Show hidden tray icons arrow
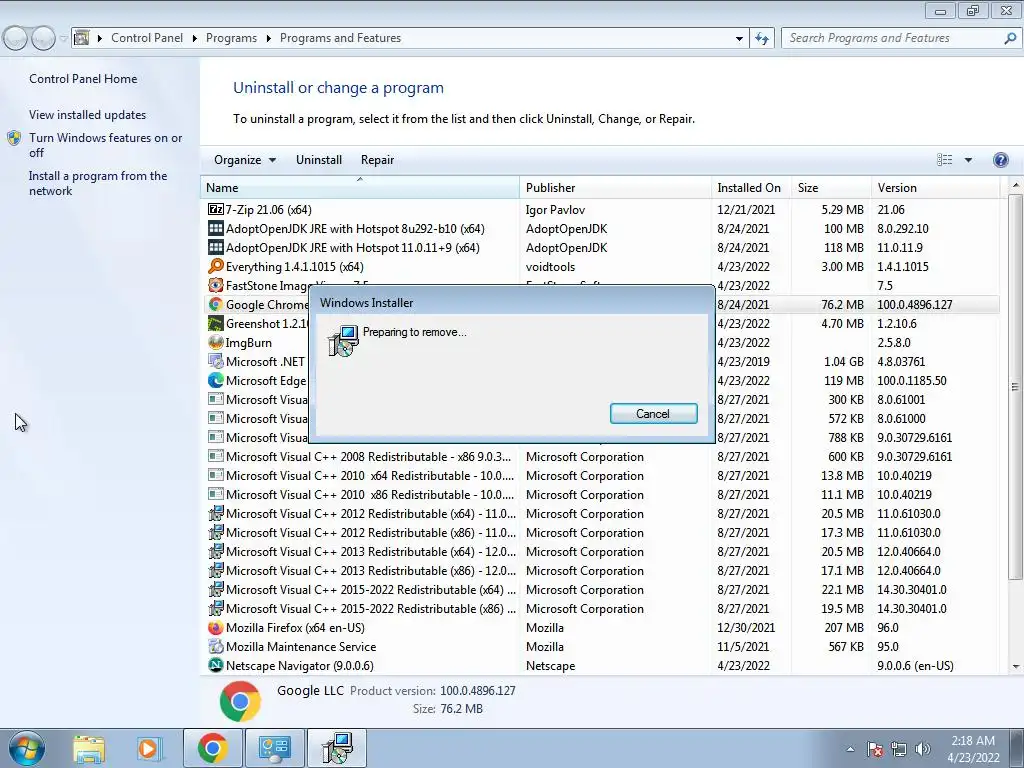This screenshot has width=1024, height=768. (850, 749)
